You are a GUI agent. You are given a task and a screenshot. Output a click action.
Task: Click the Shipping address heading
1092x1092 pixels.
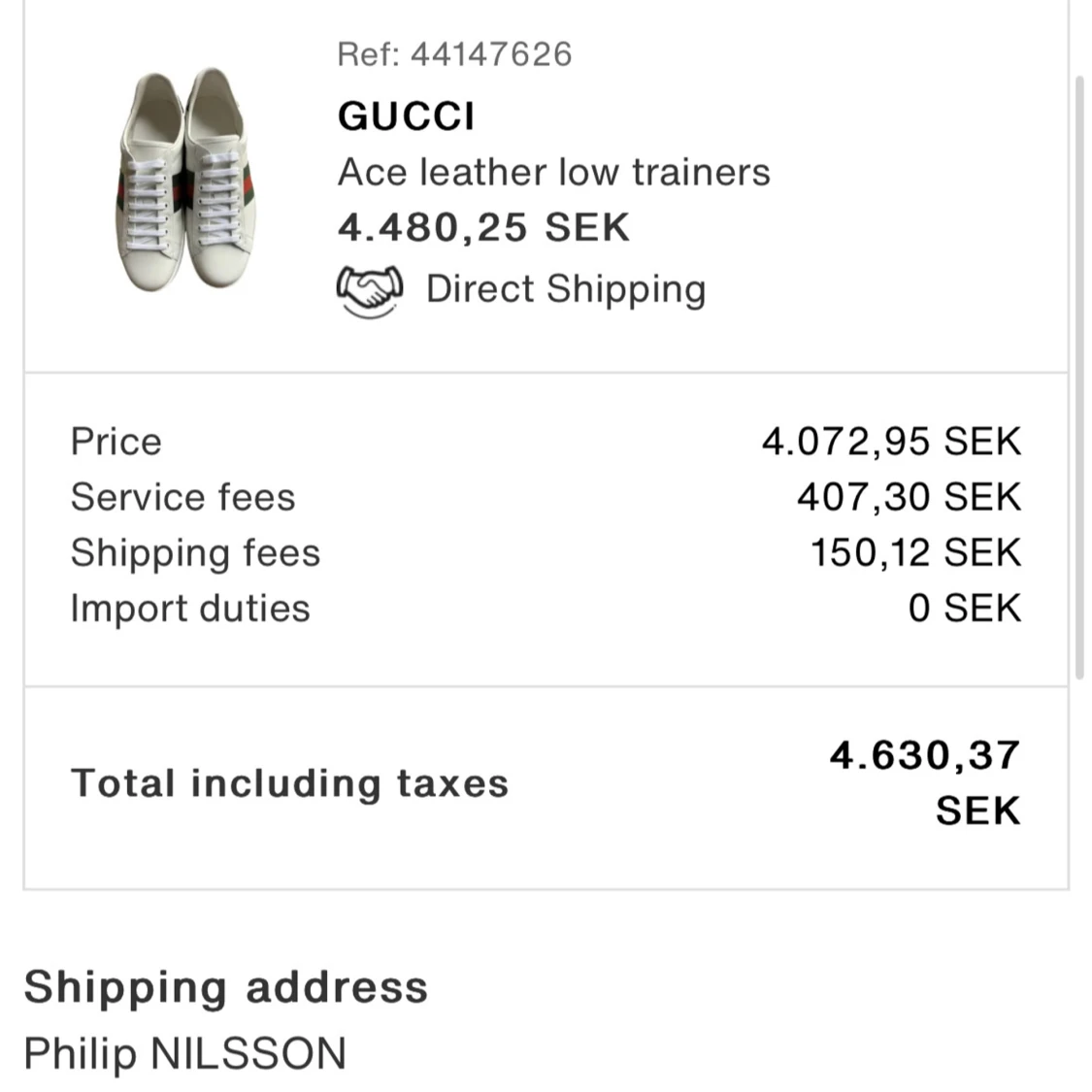coord(227,986)
